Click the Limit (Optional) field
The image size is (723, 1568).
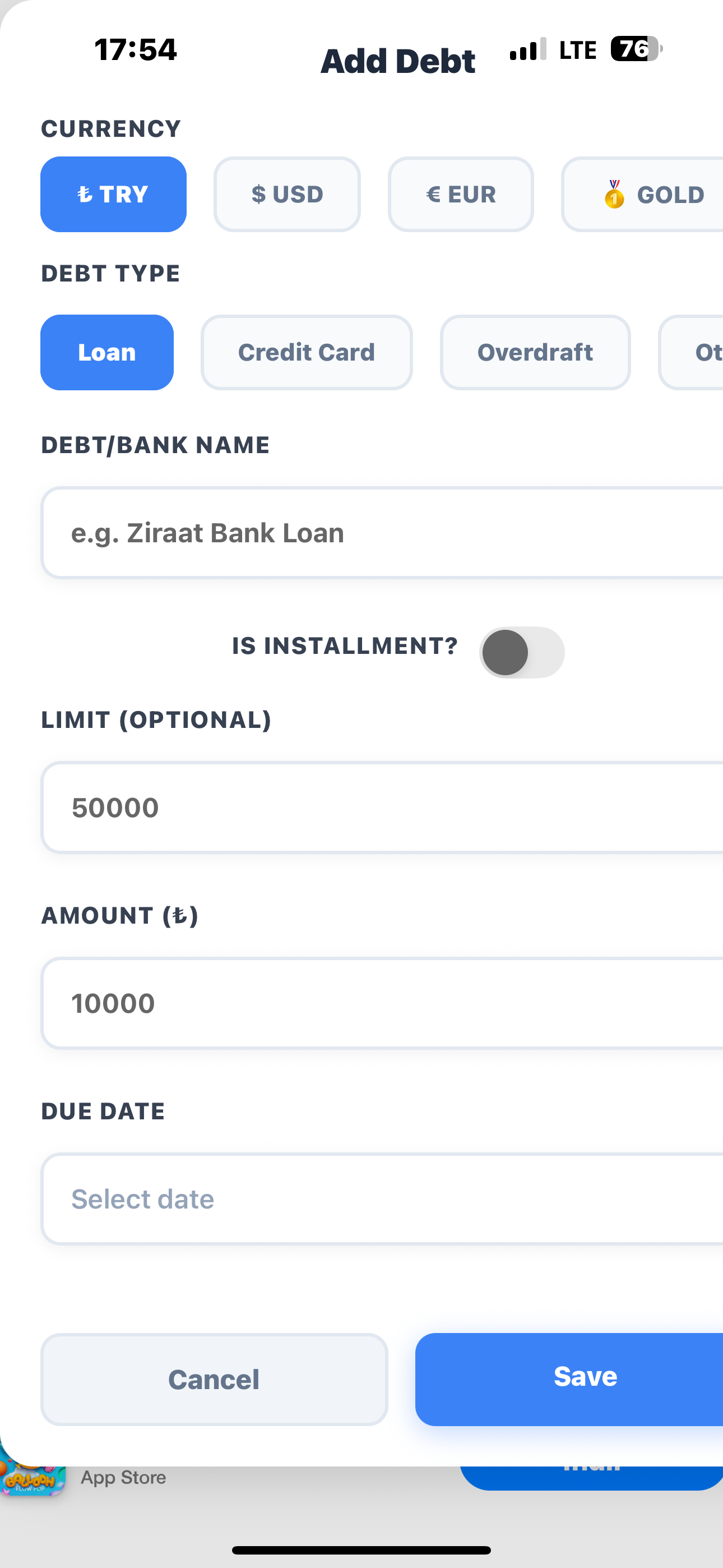(x=382, y=807)
